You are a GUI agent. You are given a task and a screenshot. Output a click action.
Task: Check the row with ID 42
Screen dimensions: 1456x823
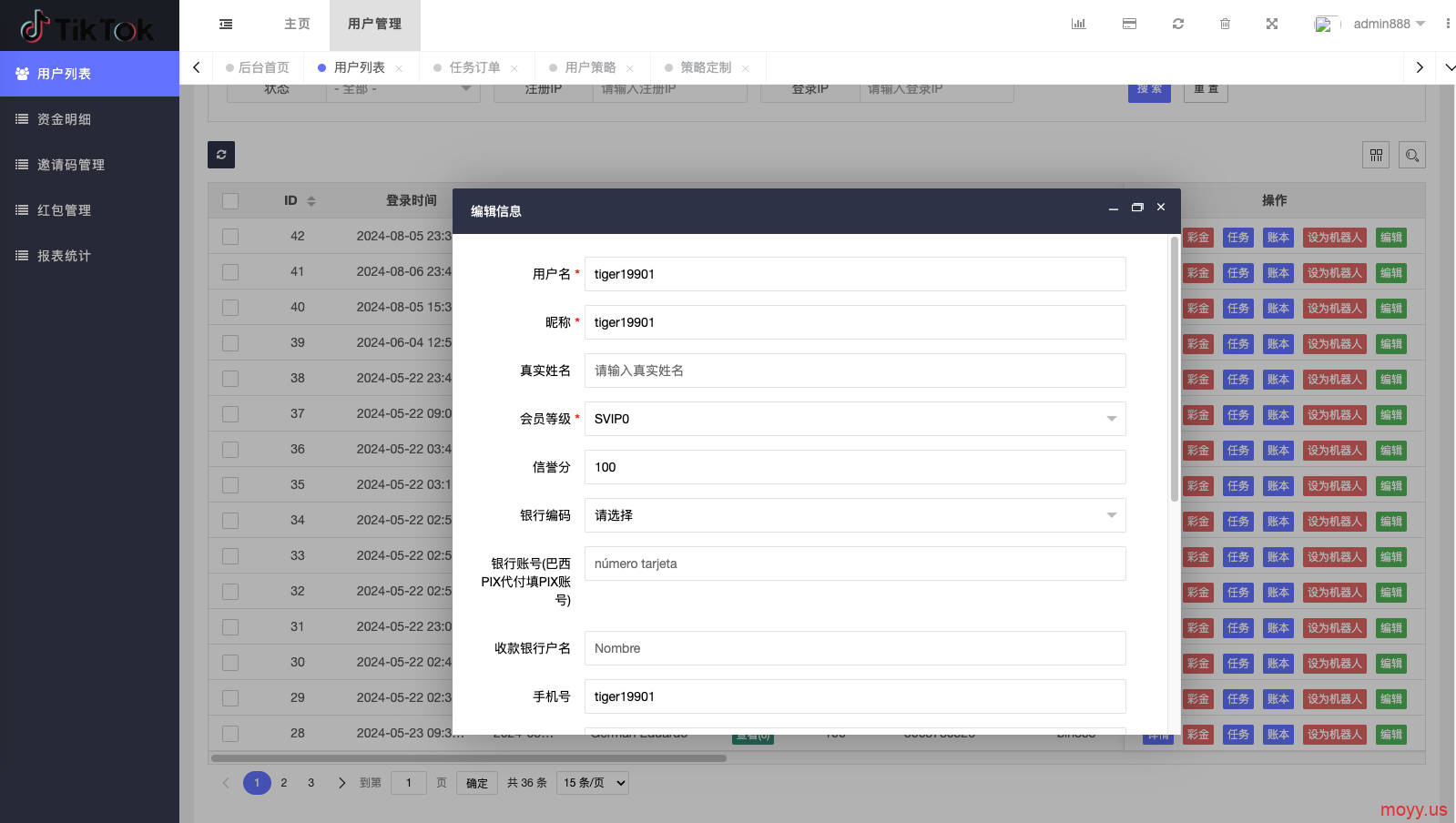click(230, 237)
